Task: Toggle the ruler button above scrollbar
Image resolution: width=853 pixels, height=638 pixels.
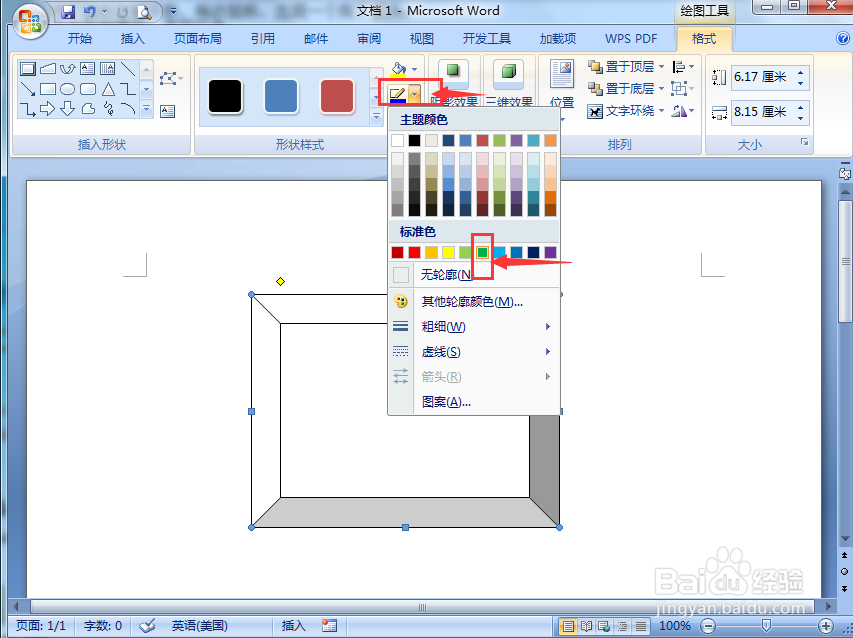Action: pyautogui.click(x=844, y=174)
